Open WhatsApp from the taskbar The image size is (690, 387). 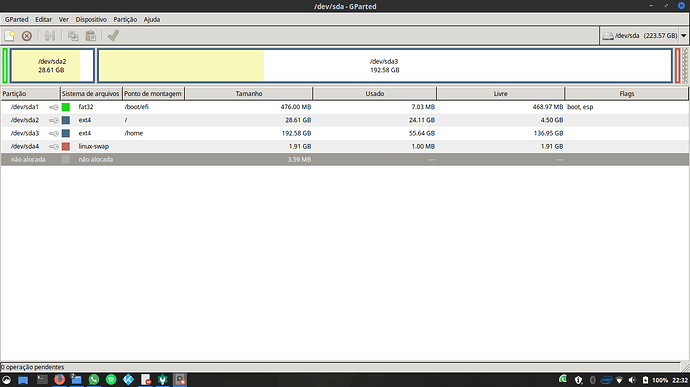point(94,380)
